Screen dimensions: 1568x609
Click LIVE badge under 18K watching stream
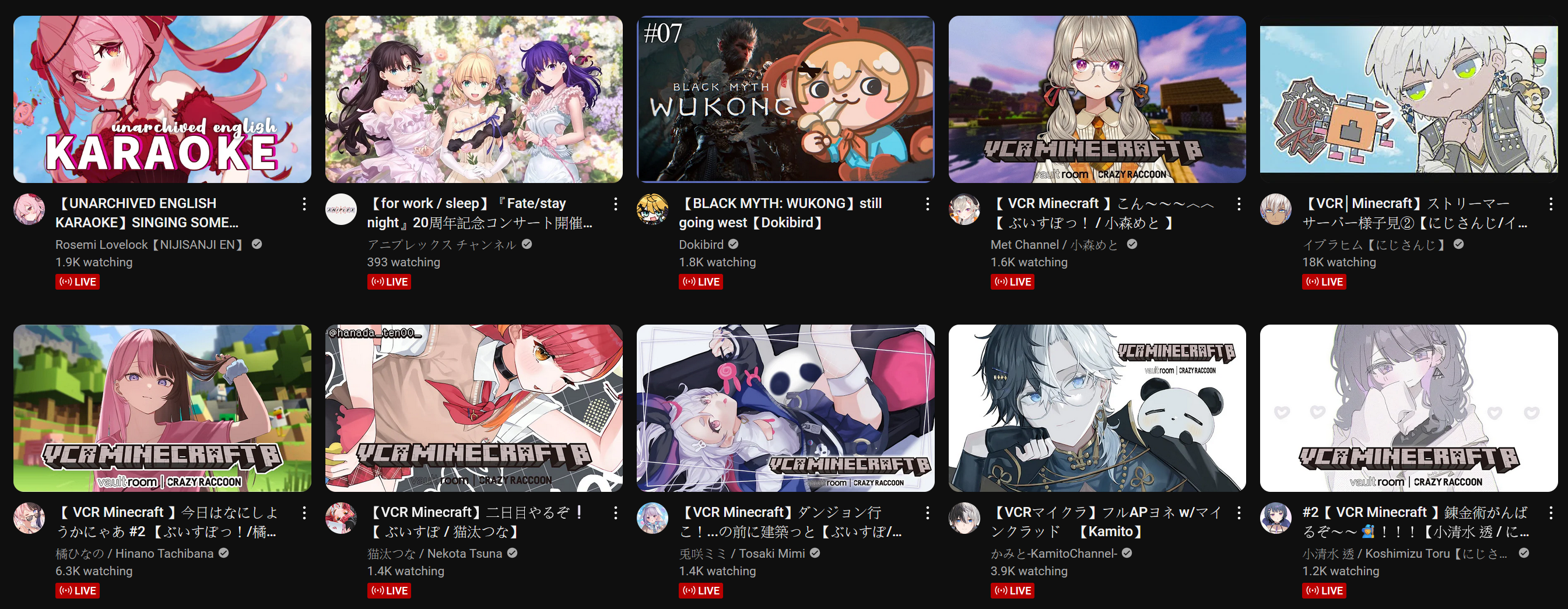[x=1324, y=281]
